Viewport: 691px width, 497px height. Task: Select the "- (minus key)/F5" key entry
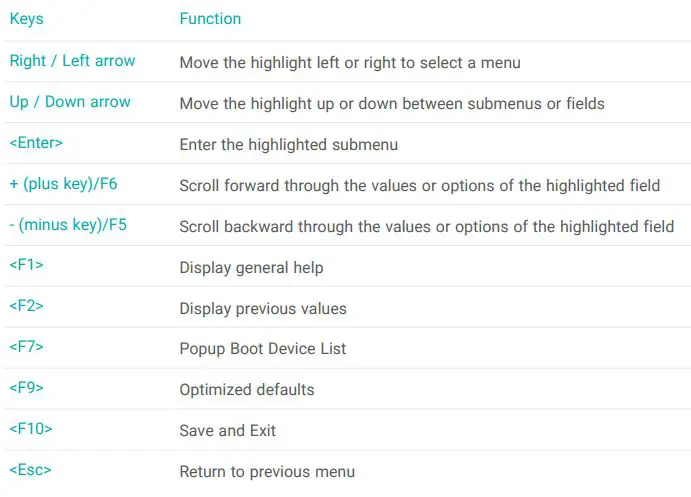click(68, 225)
